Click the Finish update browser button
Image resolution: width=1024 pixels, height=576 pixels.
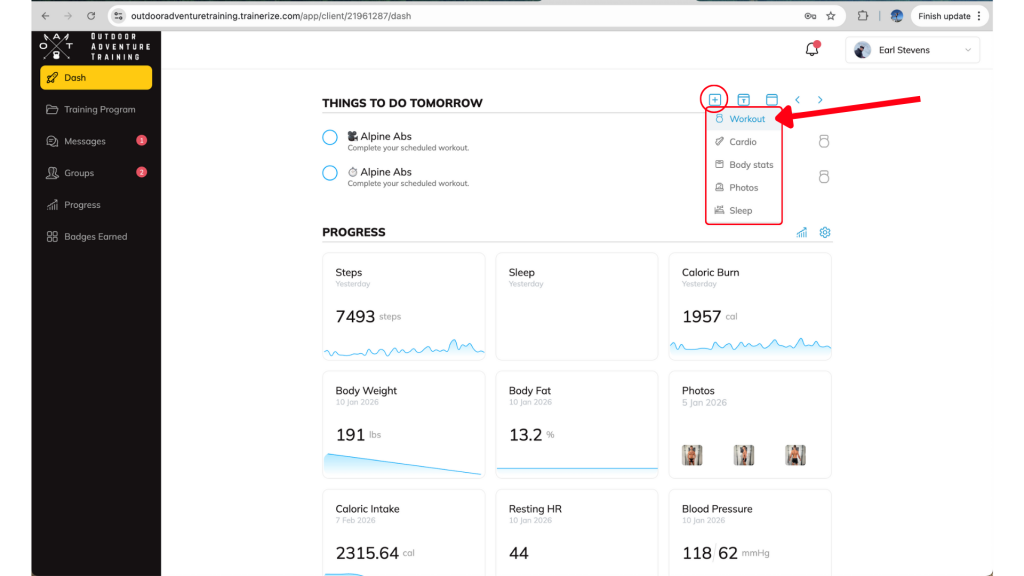949,16
